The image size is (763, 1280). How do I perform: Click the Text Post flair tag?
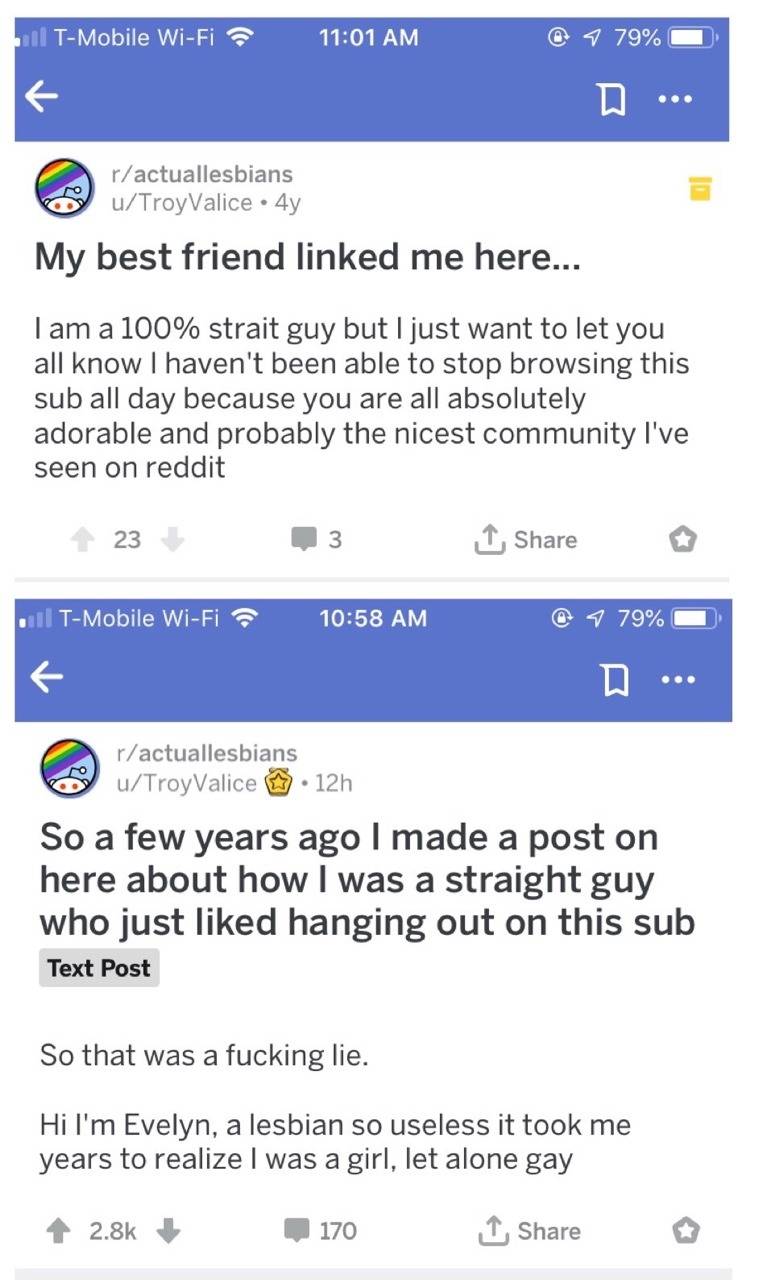tap(98, 968)
